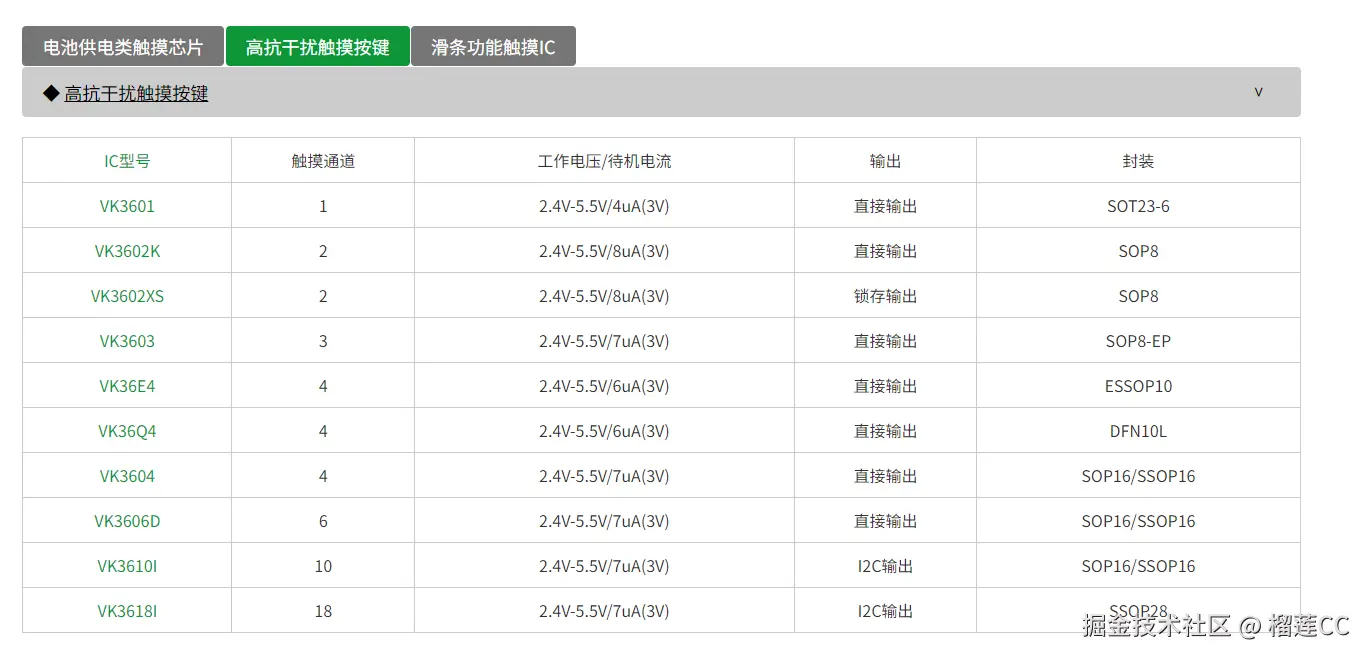Open VK3610I product link
Screen dimensions: 1369x659
tap(127, 566)
